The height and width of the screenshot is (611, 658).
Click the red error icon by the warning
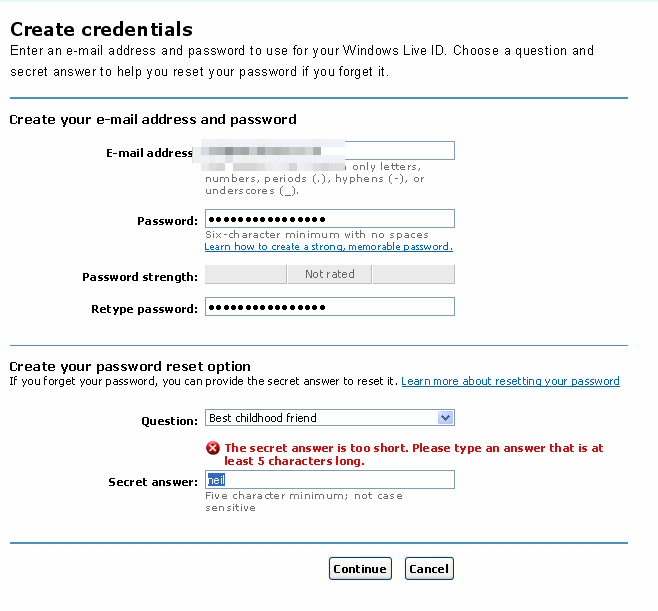coord(213,448)
